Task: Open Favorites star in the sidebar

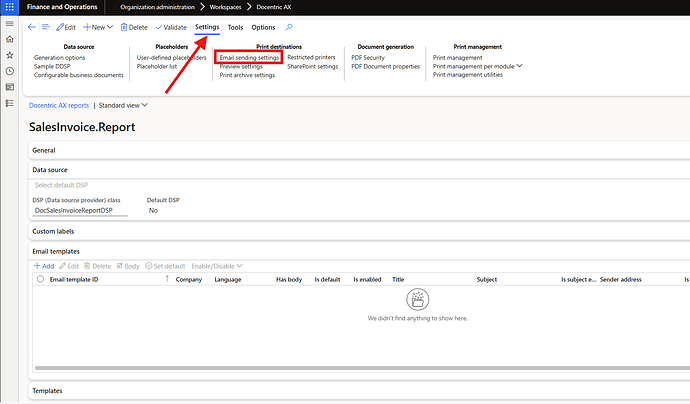Action: (x=9, y=55)
